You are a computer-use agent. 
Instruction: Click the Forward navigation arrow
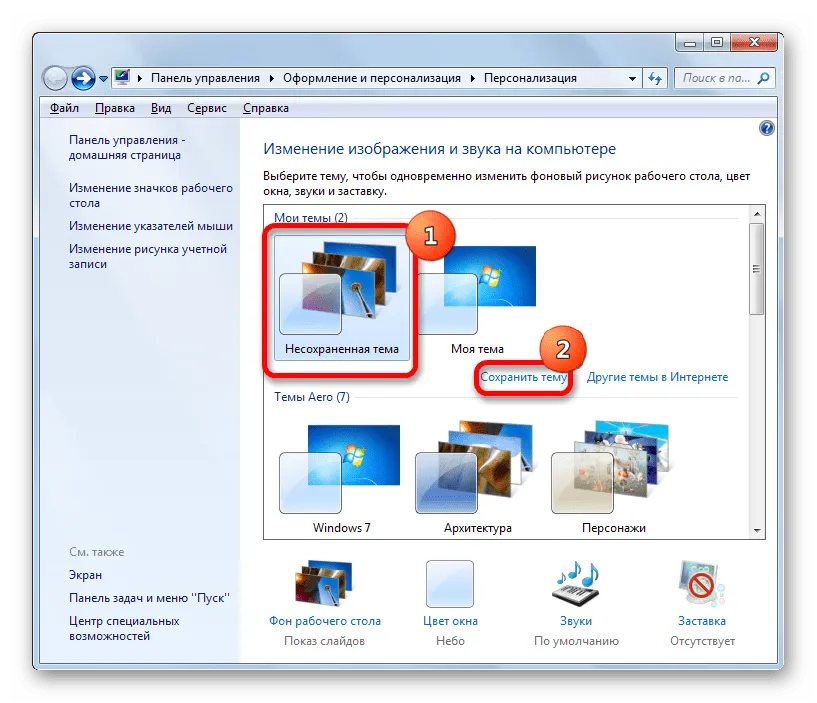coord(83,79)
